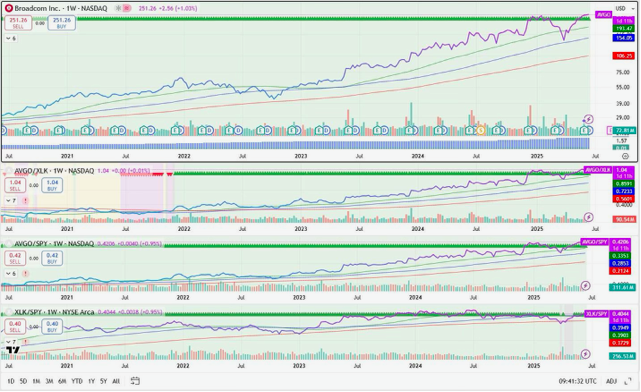Click the green 193.47 price label

[623, 29]
